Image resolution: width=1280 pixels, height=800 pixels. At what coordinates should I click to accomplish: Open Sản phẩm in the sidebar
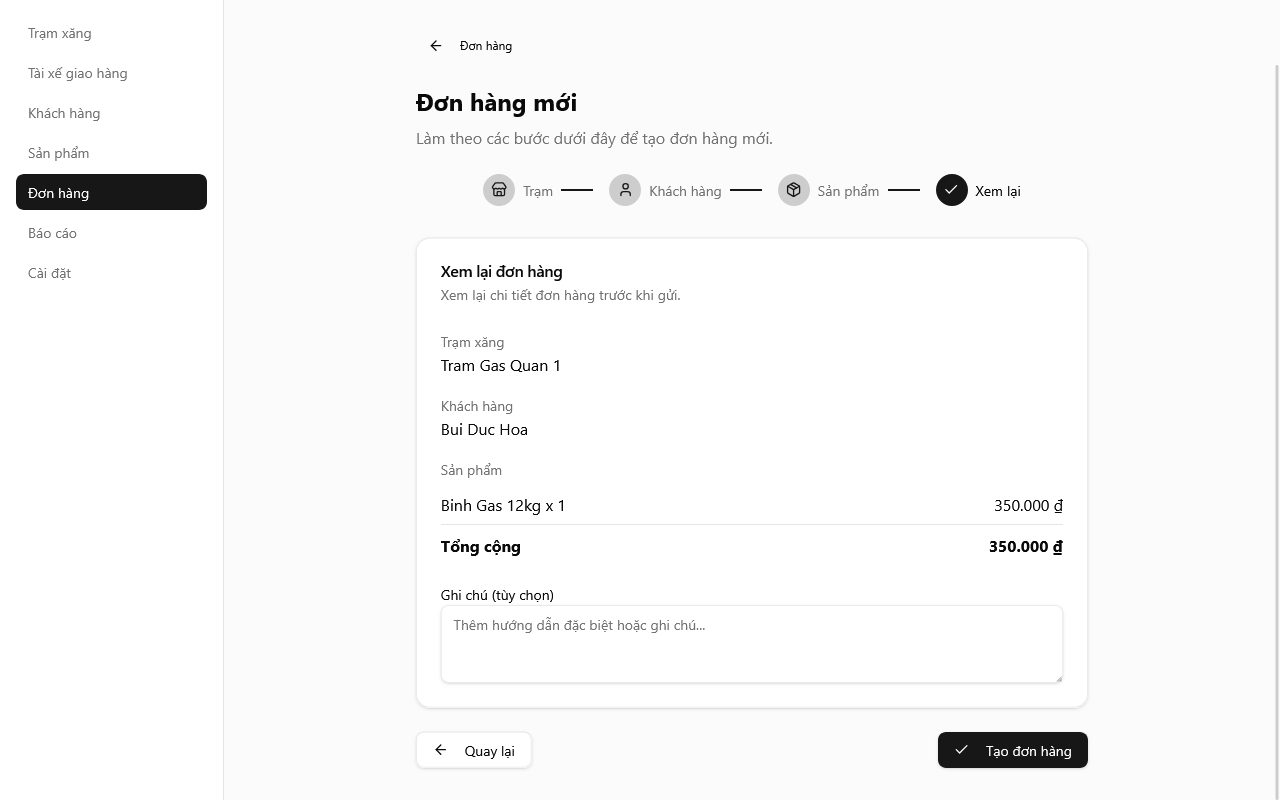[x=59, y=153]
